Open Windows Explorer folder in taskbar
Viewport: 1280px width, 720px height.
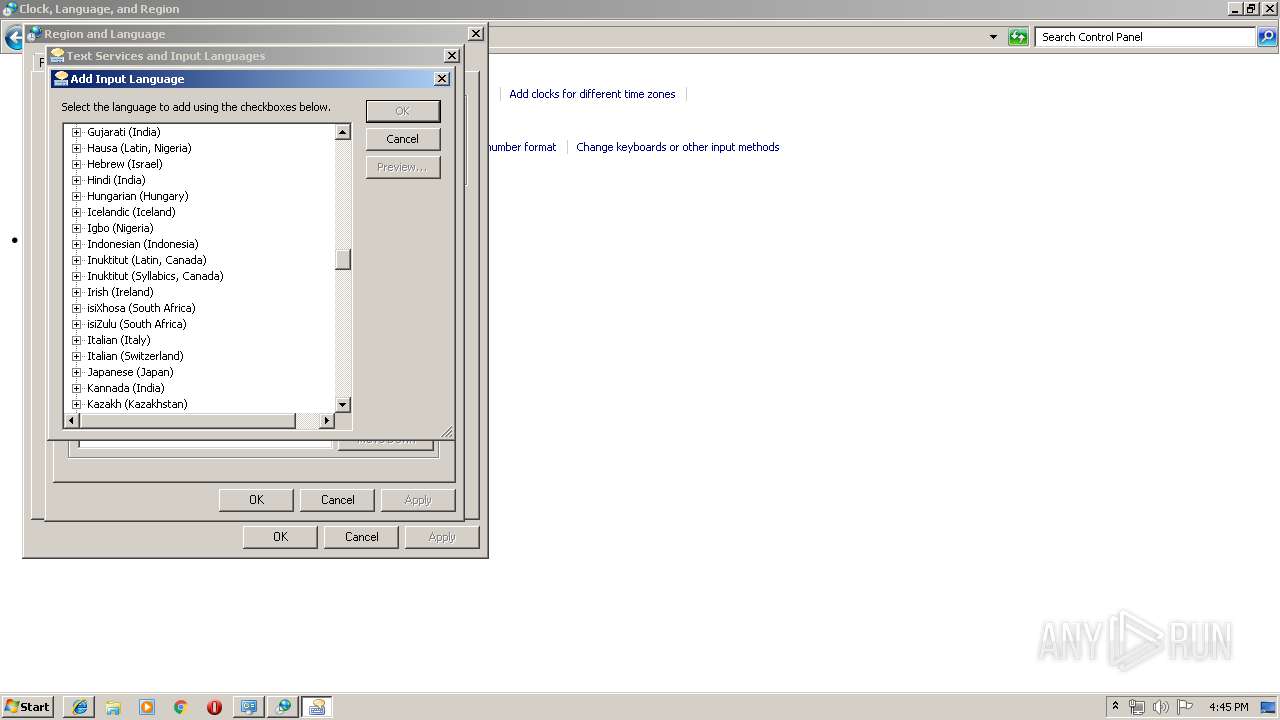click(x=113, y=707)
